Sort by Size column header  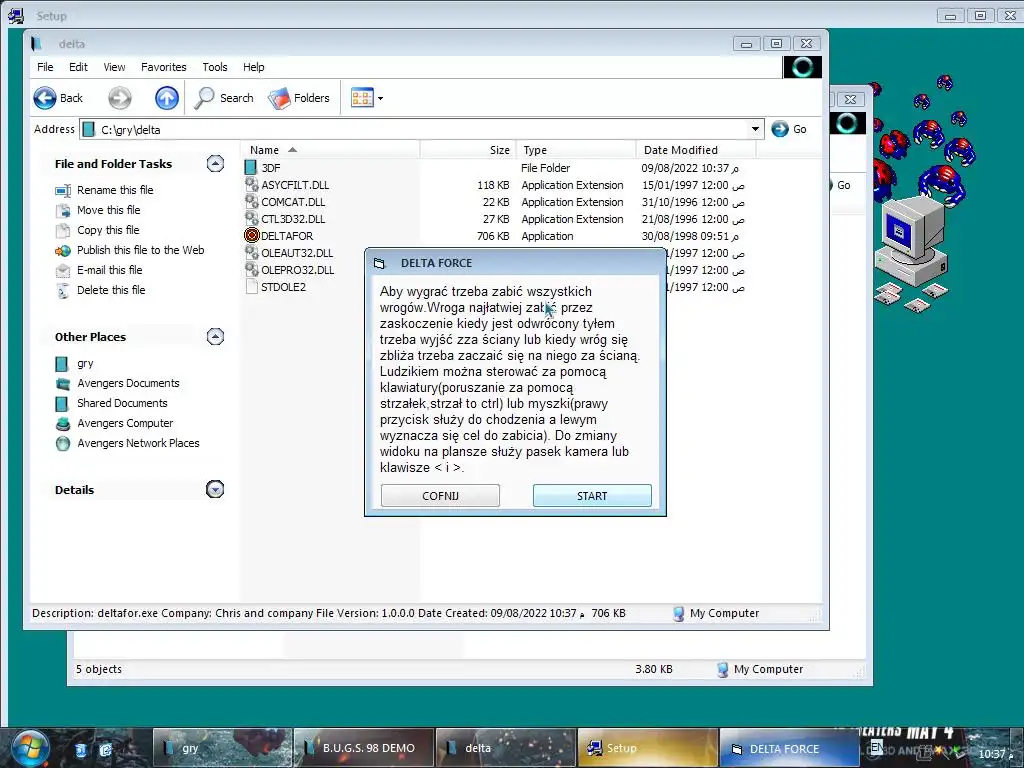468,150
